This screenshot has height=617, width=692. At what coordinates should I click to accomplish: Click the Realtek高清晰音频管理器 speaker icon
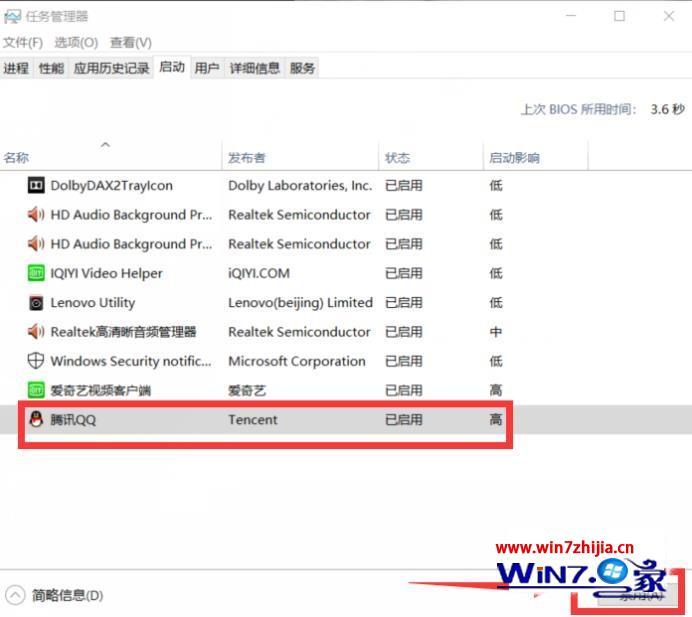36,331
